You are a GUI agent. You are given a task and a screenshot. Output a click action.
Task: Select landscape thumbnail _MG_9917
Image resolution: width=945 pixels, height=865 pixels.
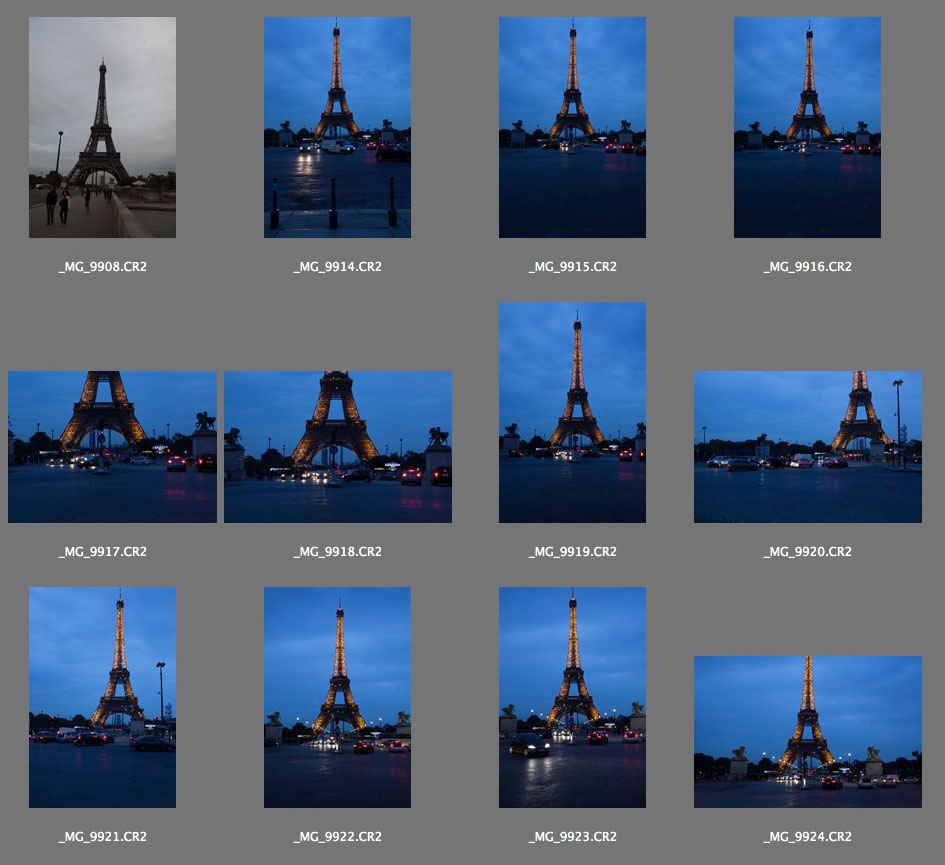tap(112, 447)
